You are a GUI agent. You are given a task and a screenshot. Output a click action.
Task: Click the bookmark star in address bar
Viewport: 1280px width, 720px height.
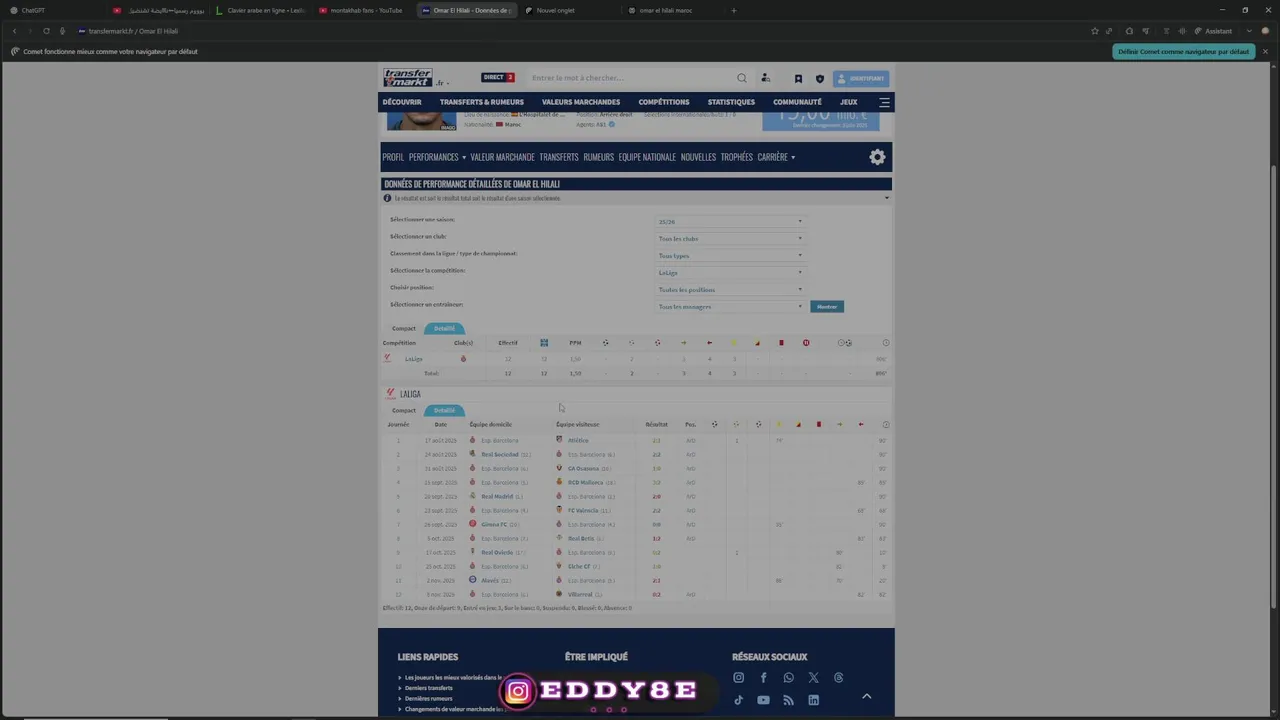pyautogui.click(x=1094, y=31)
